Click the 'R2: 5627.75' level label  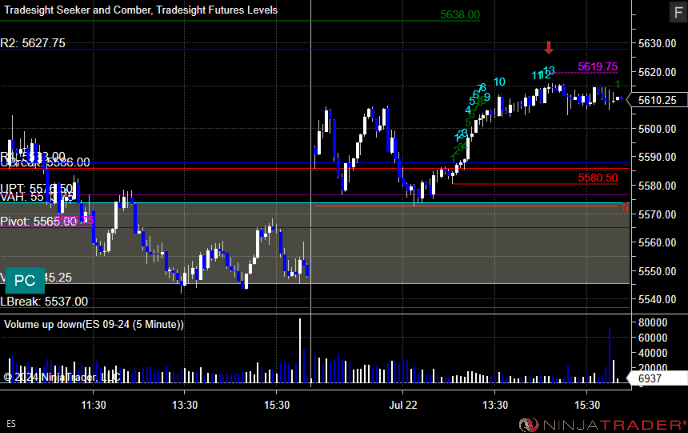[x=33, y=43]
